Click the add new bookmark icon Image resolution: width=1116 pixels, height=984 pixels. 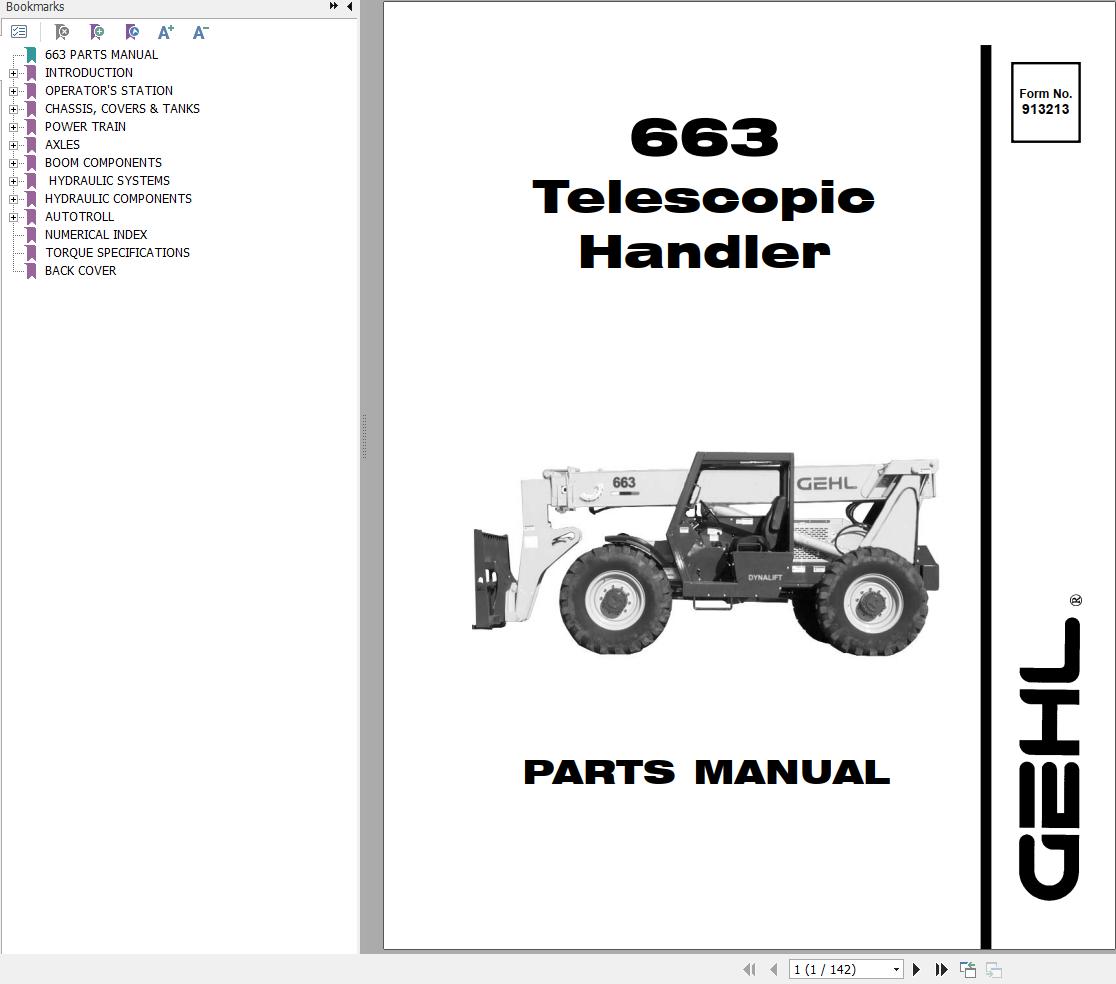pos(97,32)
